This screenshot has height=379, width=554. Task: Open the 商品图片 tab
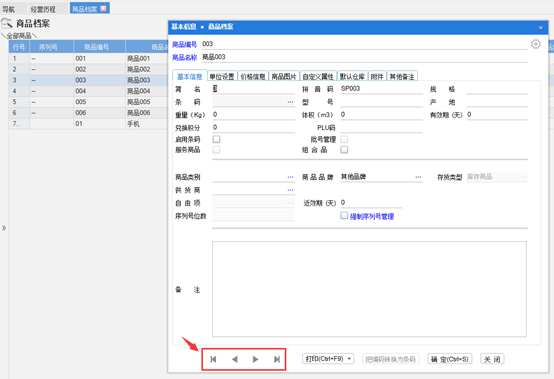(284, 77)
